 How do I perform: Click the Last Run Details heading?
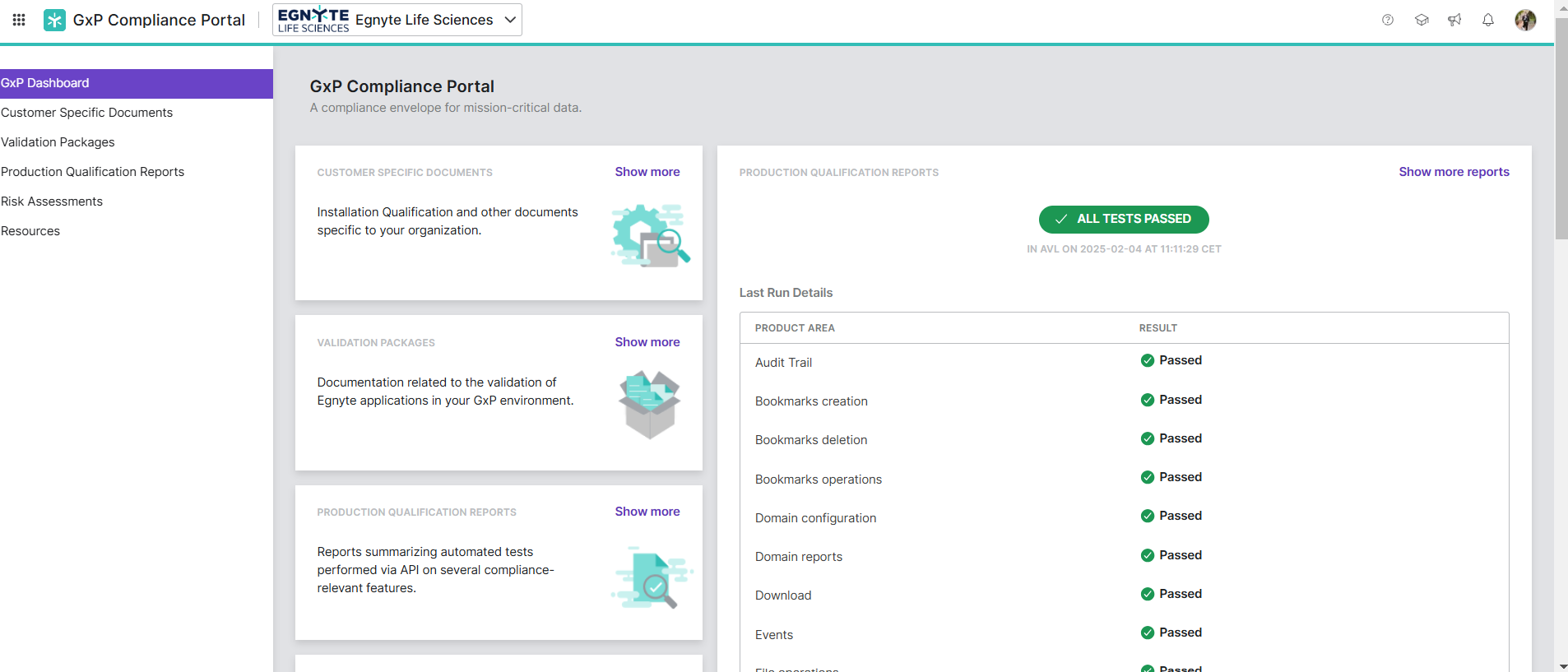point(786,293)
